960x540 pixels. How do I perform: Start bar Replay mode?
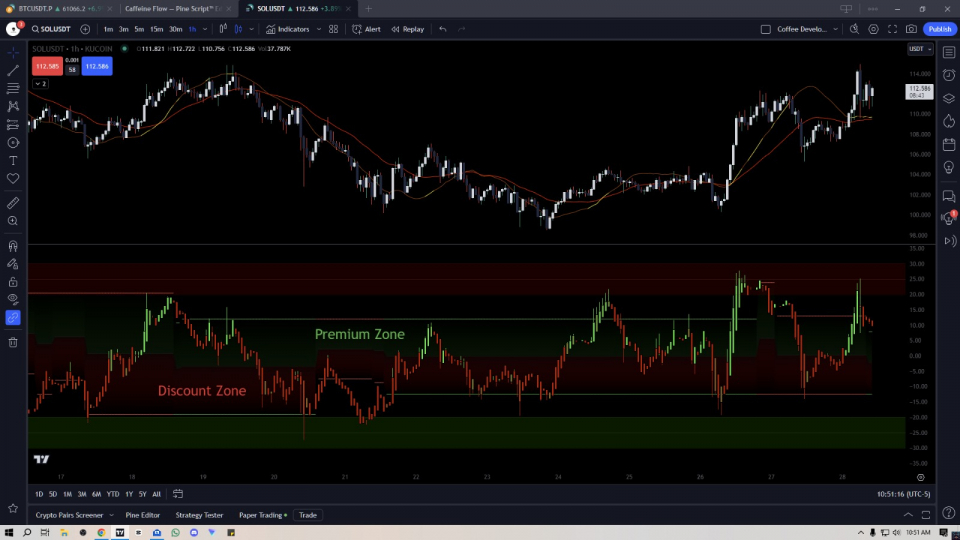click(407, 29)
